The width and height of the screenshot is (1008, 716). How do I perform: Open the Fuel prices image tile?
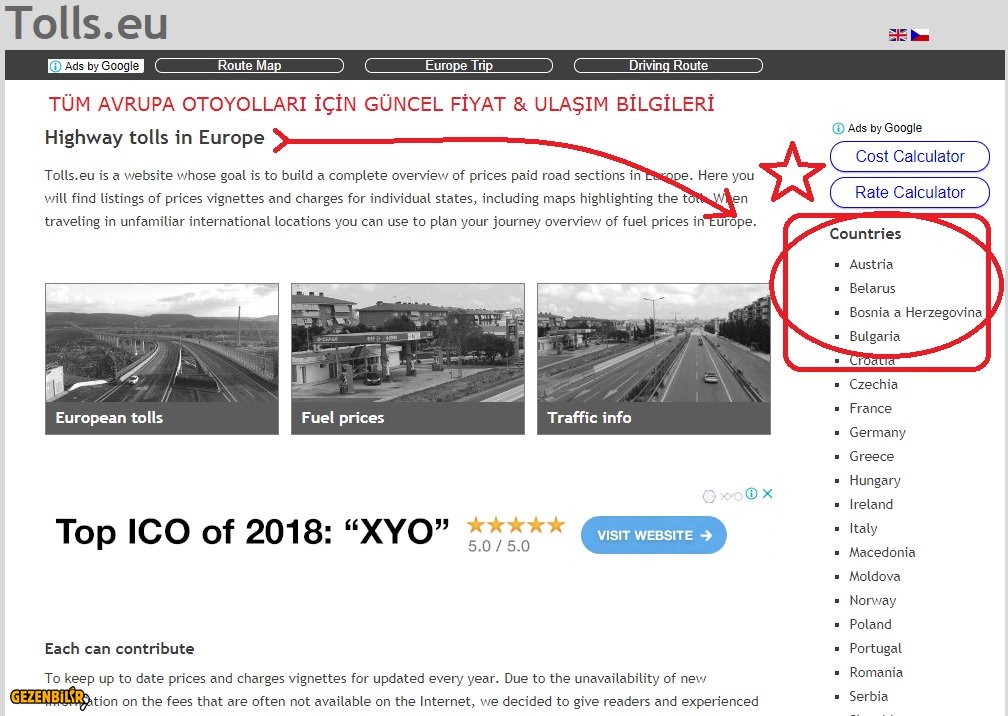pyautogui.click(x=407, y=359)
